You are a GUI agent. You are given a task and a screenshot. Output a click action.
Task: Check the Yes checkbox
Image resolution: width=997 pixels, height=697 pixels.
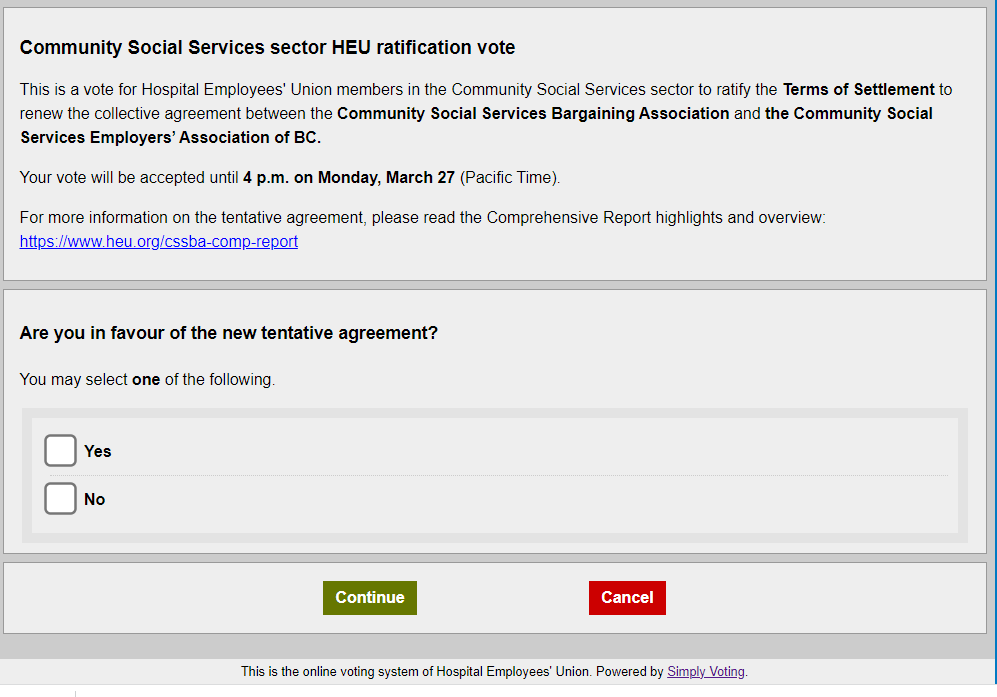(60, 450)
